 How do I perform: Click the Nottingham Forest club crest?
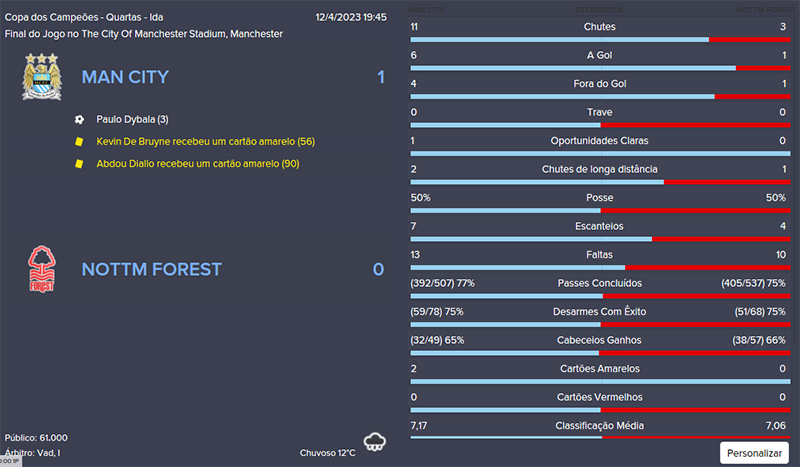41,269
